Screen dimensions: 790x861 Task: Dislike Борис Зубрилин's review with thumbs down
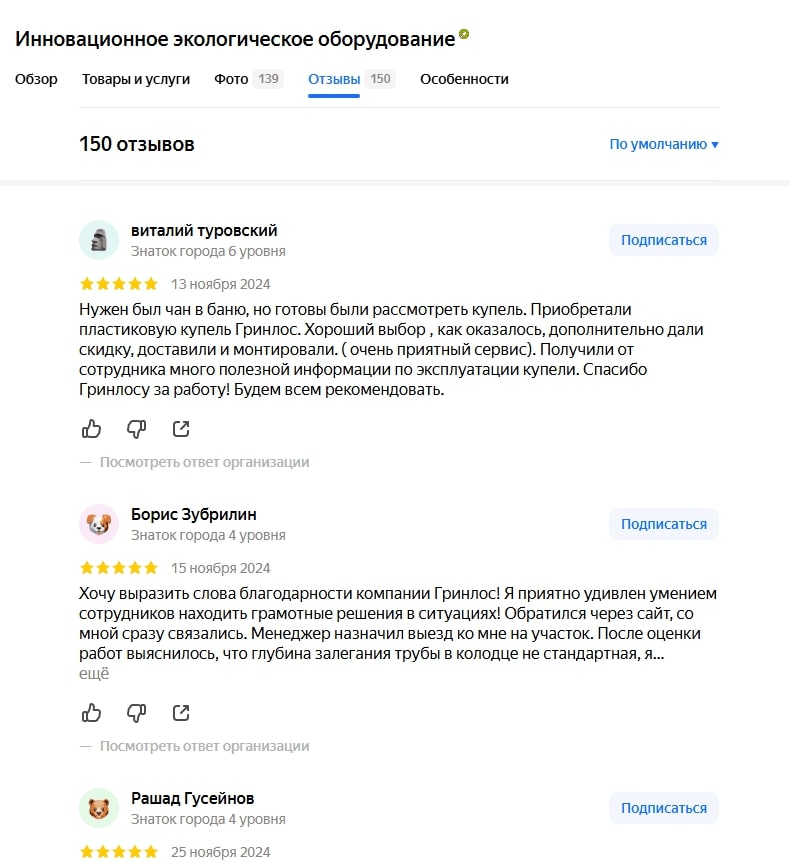pos(137,713)
